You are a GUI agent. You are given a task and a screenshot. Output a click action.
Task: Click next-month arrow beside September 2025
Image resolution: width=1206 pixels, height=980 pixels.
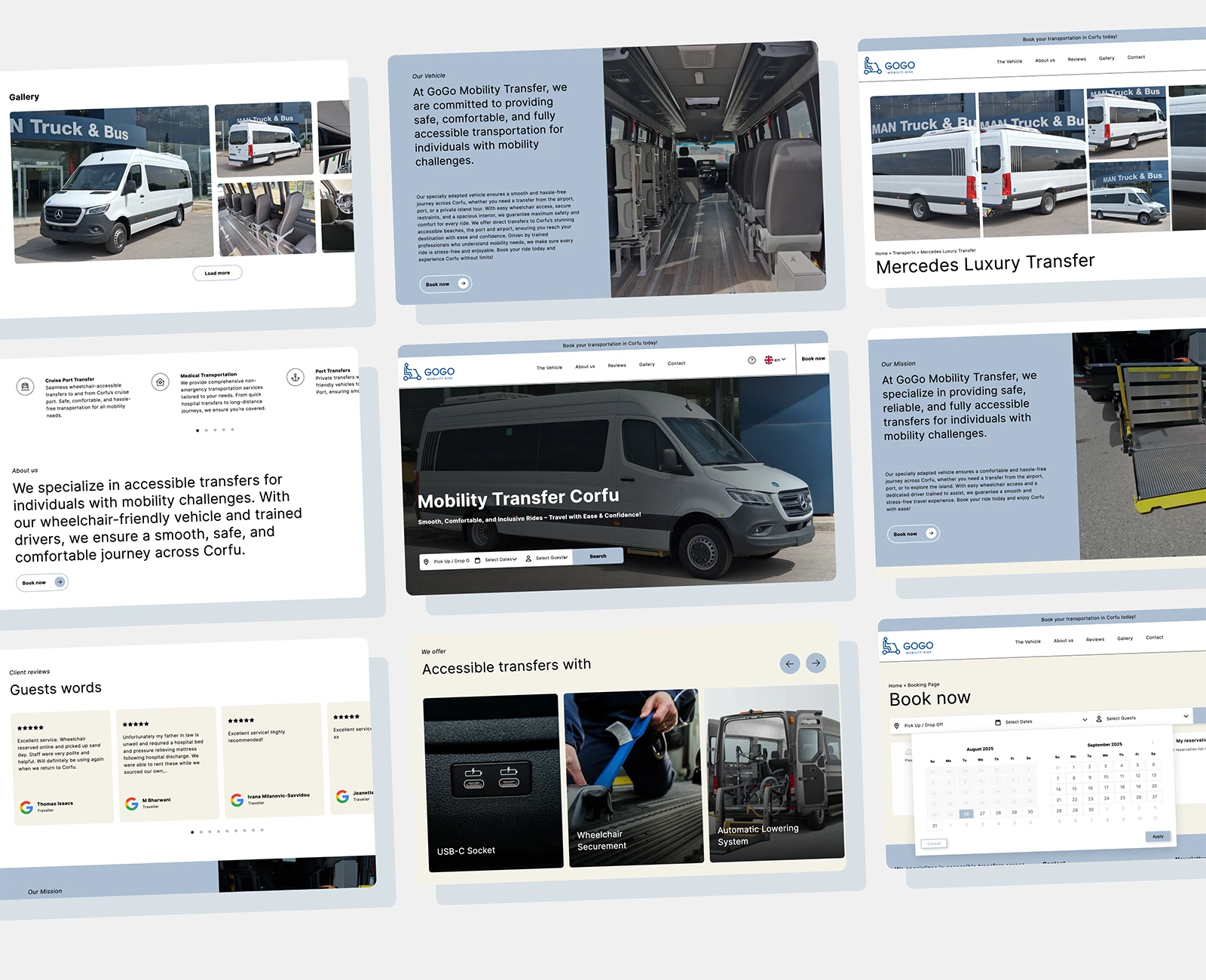point(1152,743)
